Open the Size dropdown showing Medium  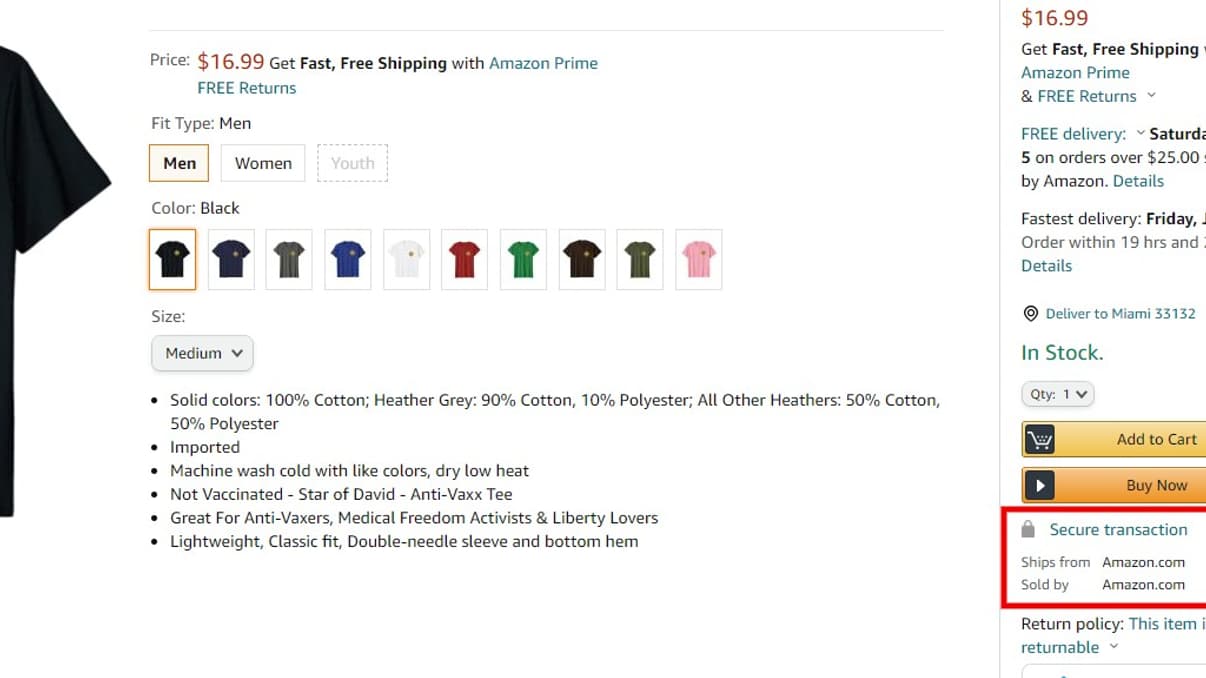pyautogui.click(x=202, y=353)
